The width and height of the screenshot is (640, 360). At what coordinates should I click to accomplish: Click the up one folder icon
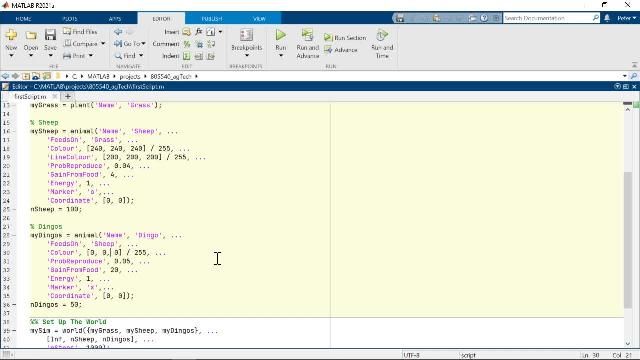pyautogui.click(x=26, y=76)
